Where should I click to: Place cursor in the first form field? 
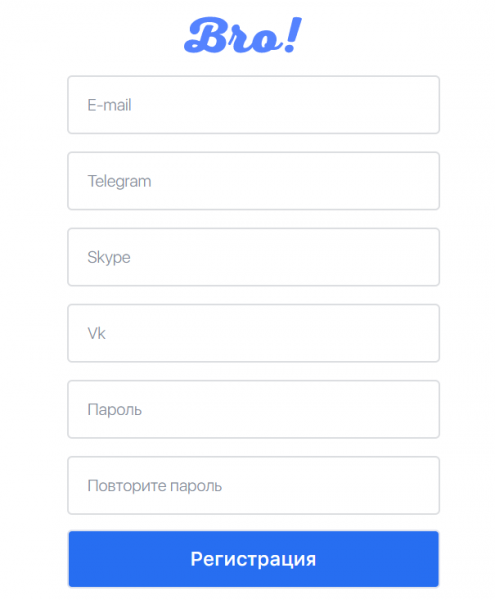pos(253,104)
